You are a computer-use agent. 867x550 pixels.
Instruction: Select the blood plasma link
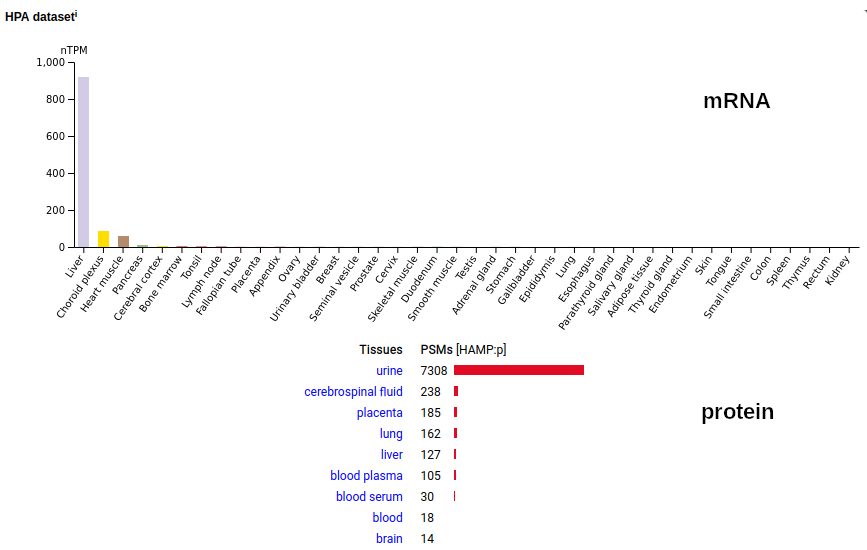click(366, 476)
